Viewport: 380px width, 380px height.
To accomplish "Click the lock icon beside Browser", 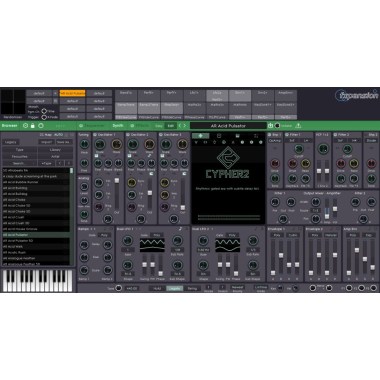I will [33, 126].
